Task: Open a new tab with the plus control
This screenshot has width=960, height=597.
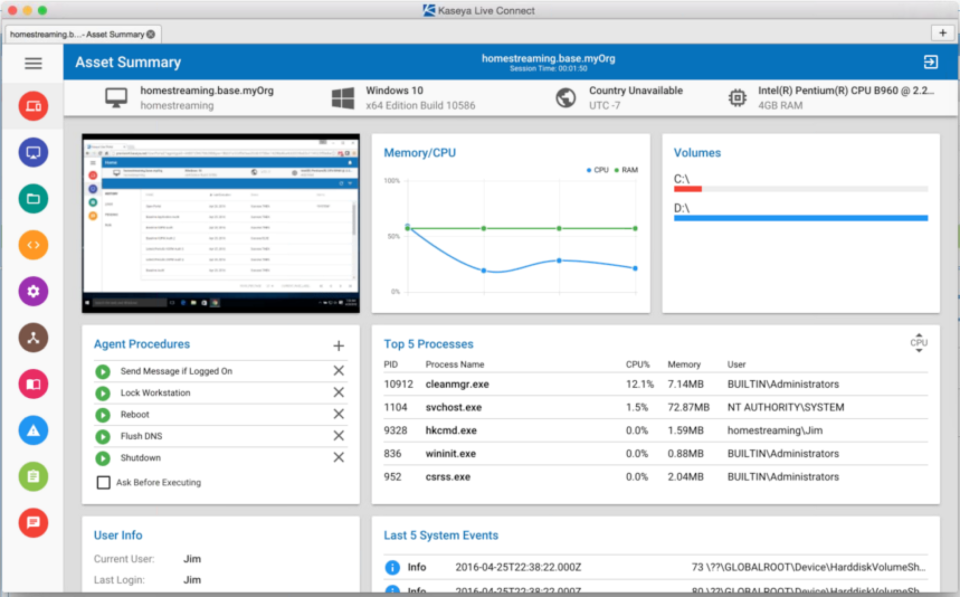Action: [942, 32]
